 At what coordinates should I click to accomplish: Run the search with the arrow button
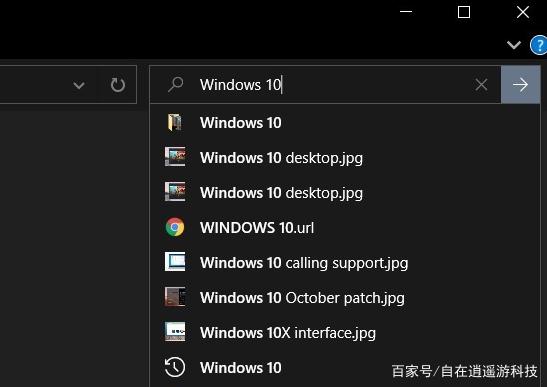click(520, 84)
